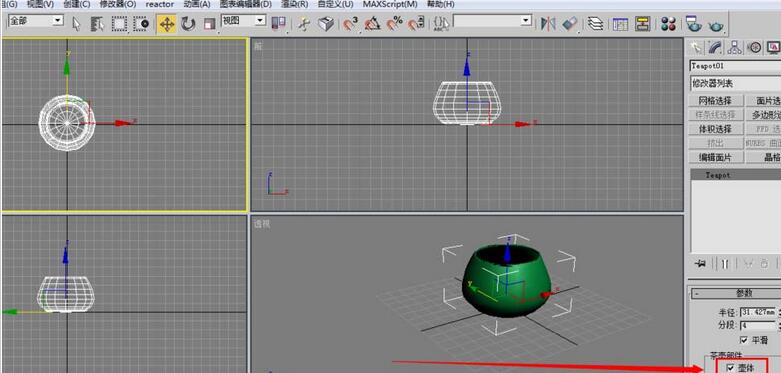Toggle the 平滑 smooth checkbox

click(744, 340)
